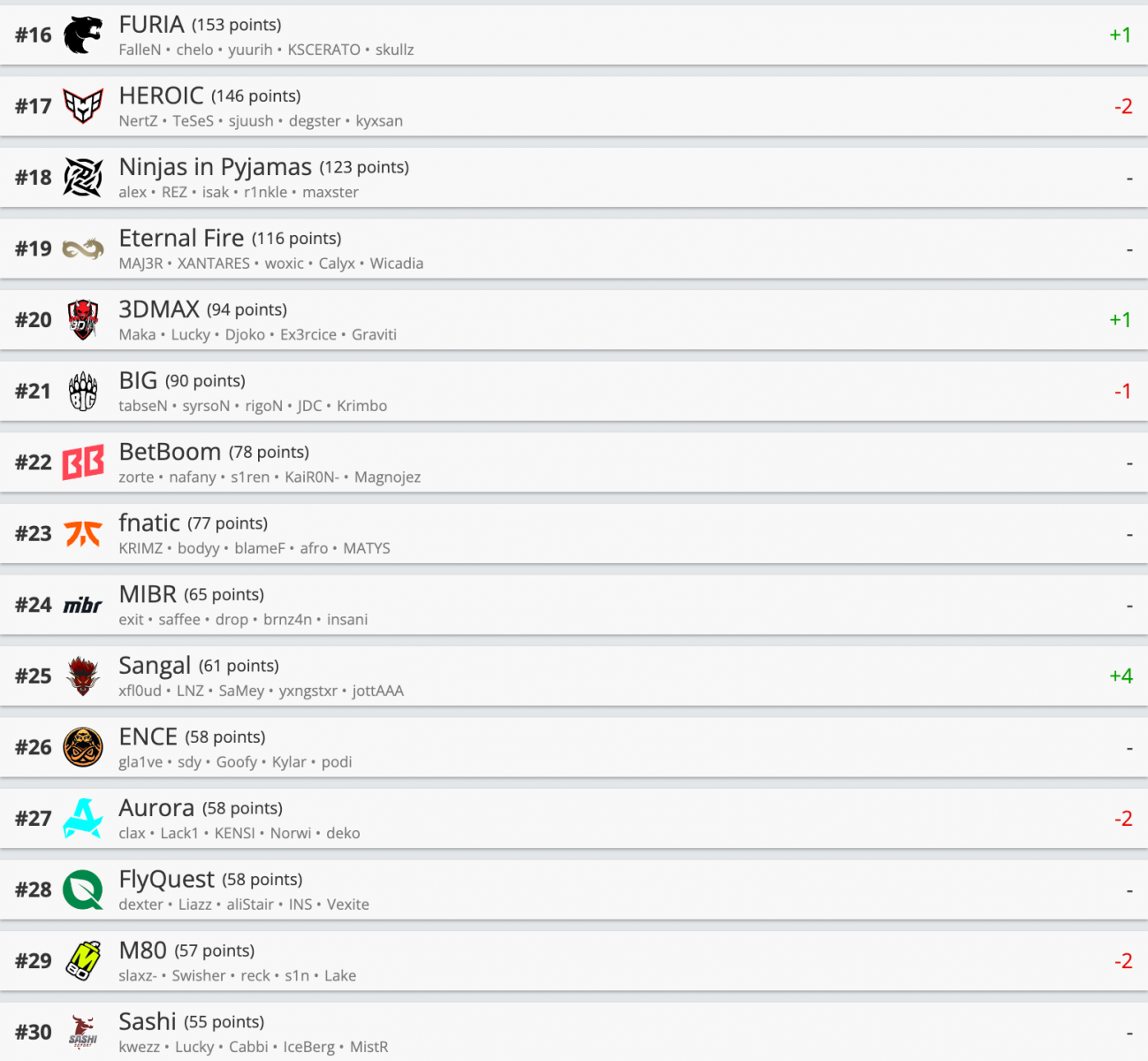Click player XANTARES in Eternal Fire
Image resolution: width=1148 pixels, height=1061 pixels.
point(214,263)
